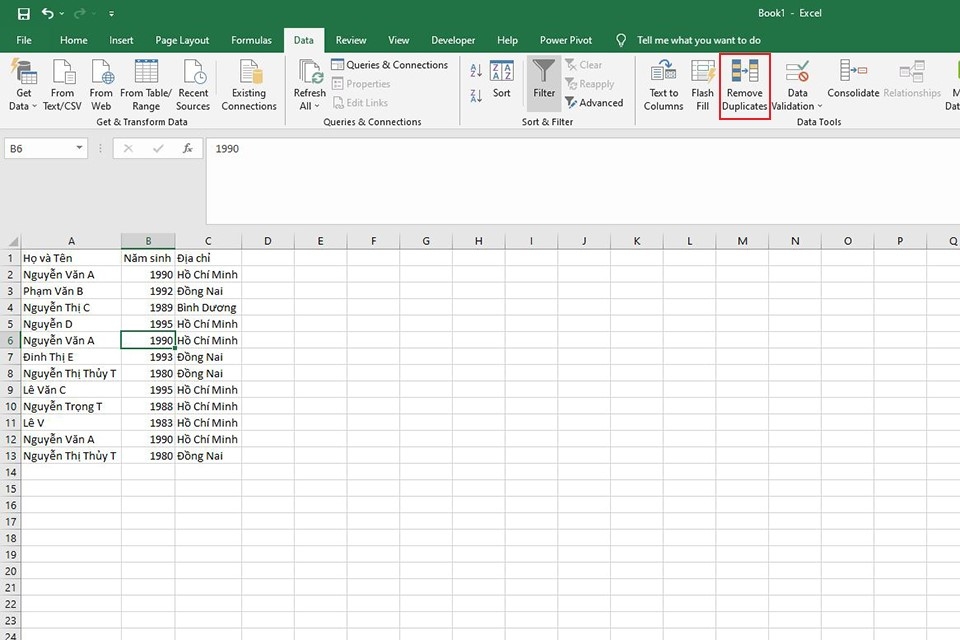
Task: Open the Consolidate tool
Action: click(853, 78)
